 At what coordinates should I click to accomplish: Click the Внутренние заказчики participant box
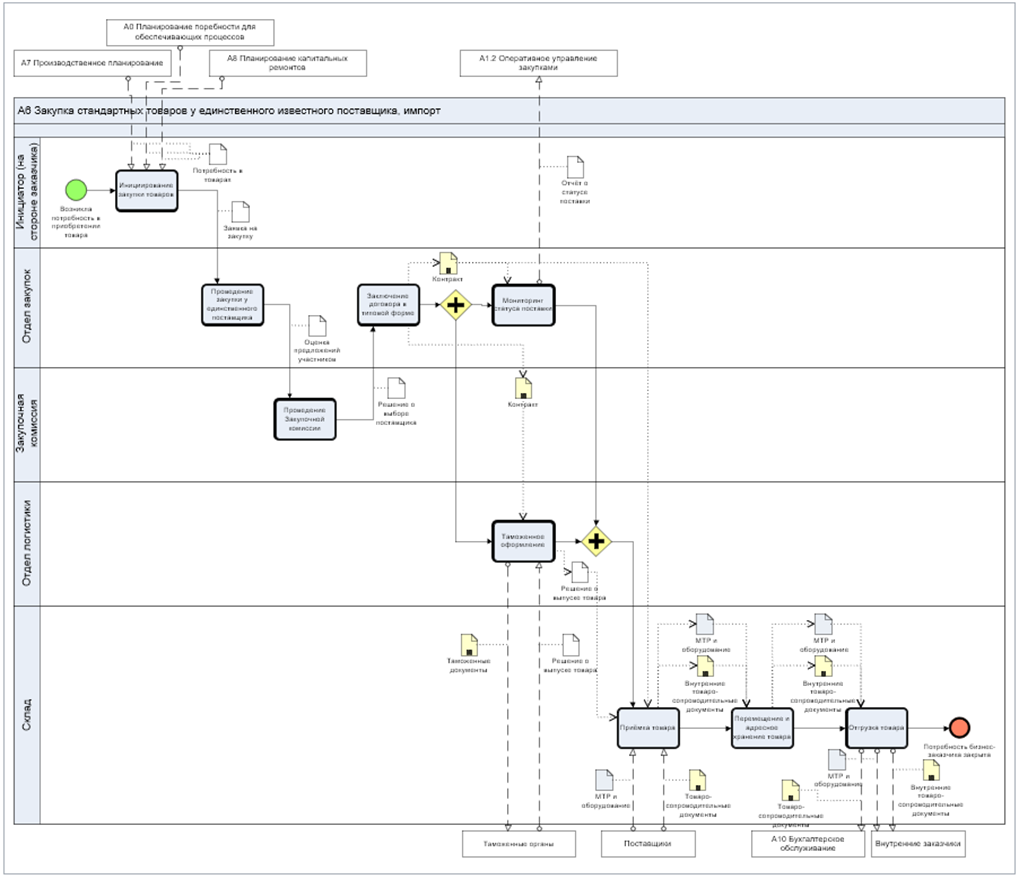point(918,844)
